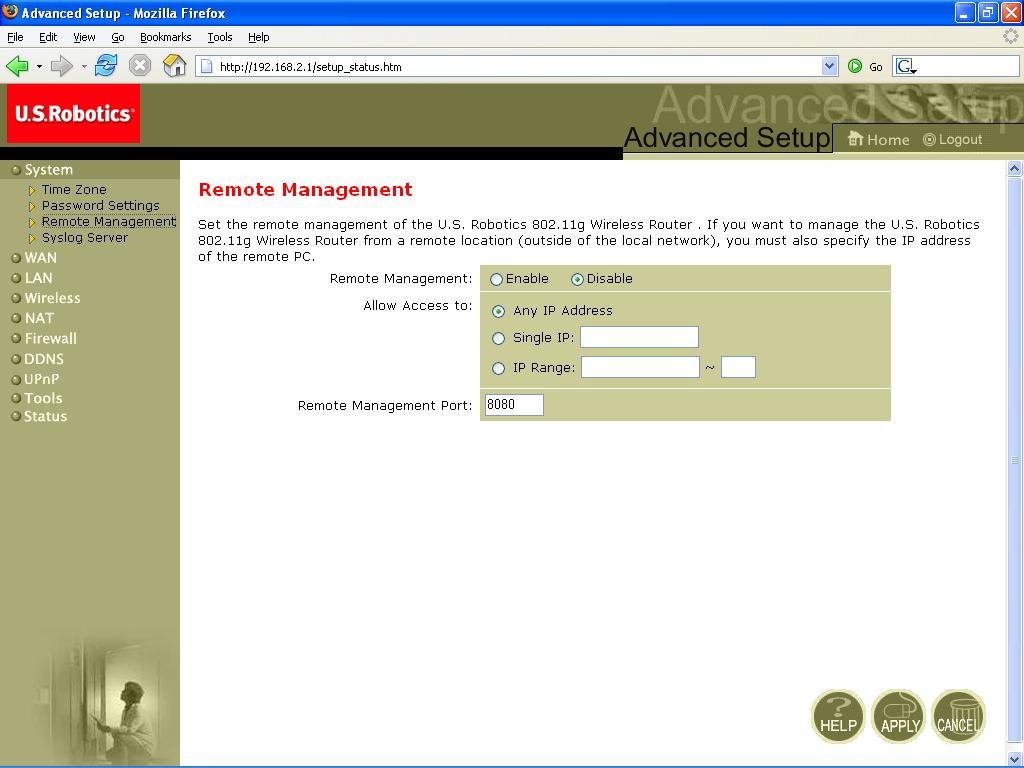Click the Forward arrow button
This screenshot has width=1024, height=768.
point(61,66)
